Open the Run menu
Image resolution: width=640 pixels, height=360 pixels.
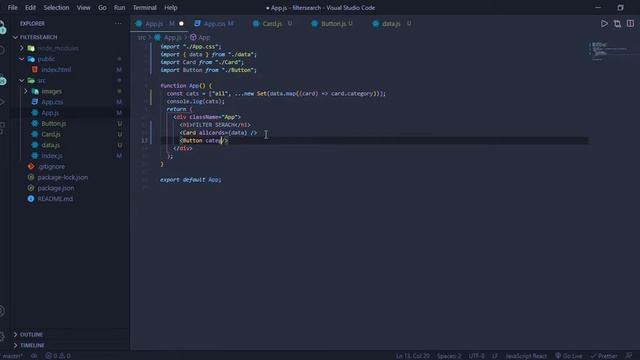click(120, 8)
